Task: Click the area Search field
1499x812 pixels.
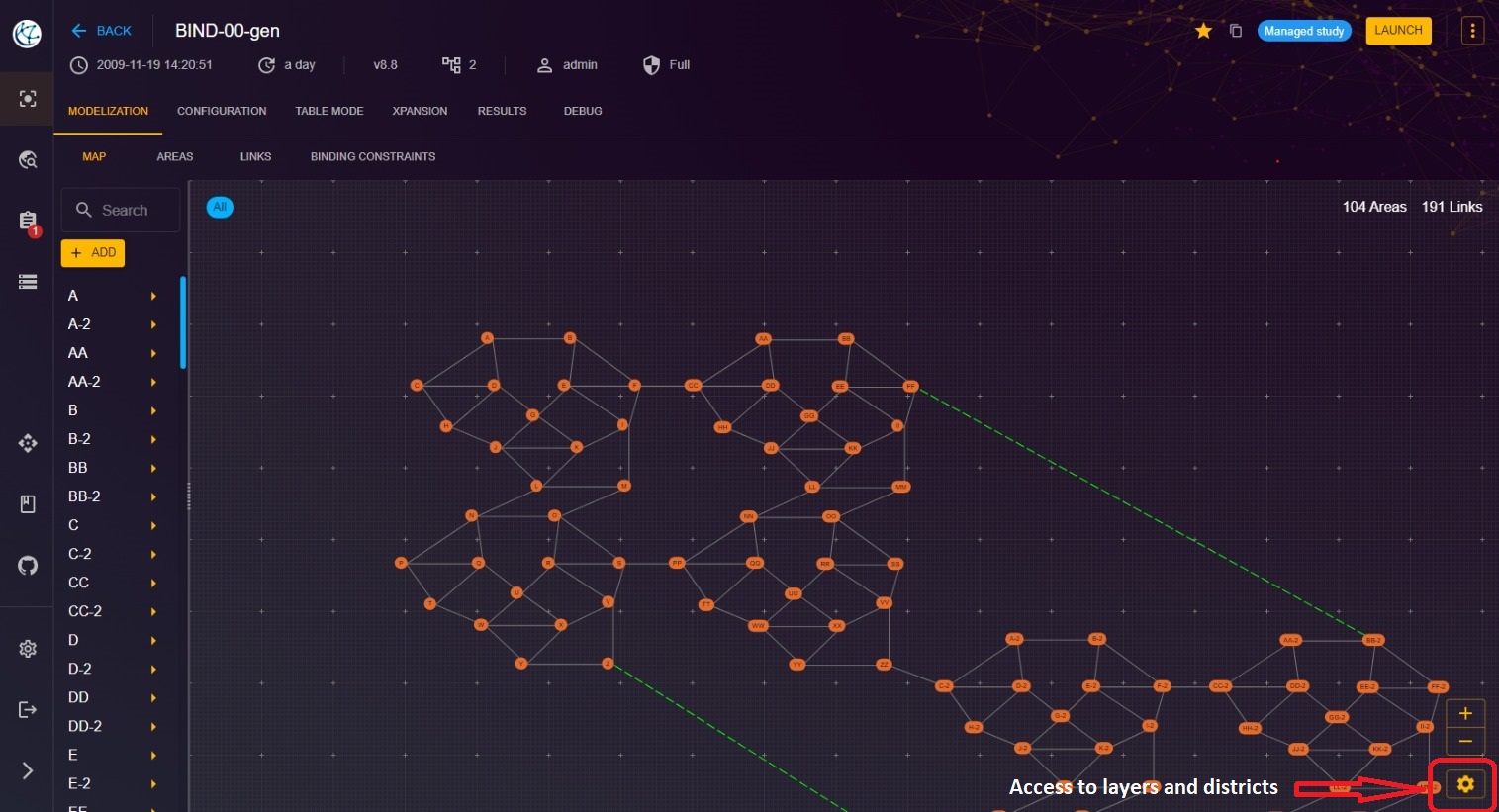Action: 121,210
